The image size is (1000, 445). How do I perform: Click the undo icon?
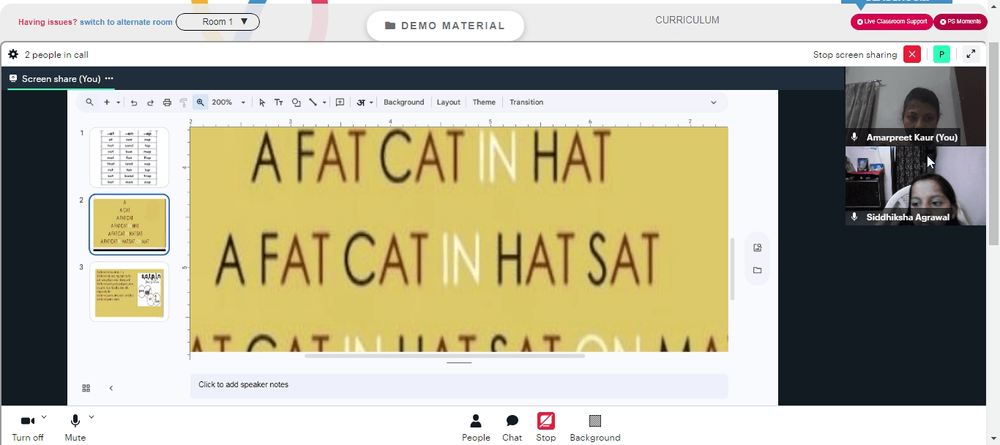tap(134, 102)
